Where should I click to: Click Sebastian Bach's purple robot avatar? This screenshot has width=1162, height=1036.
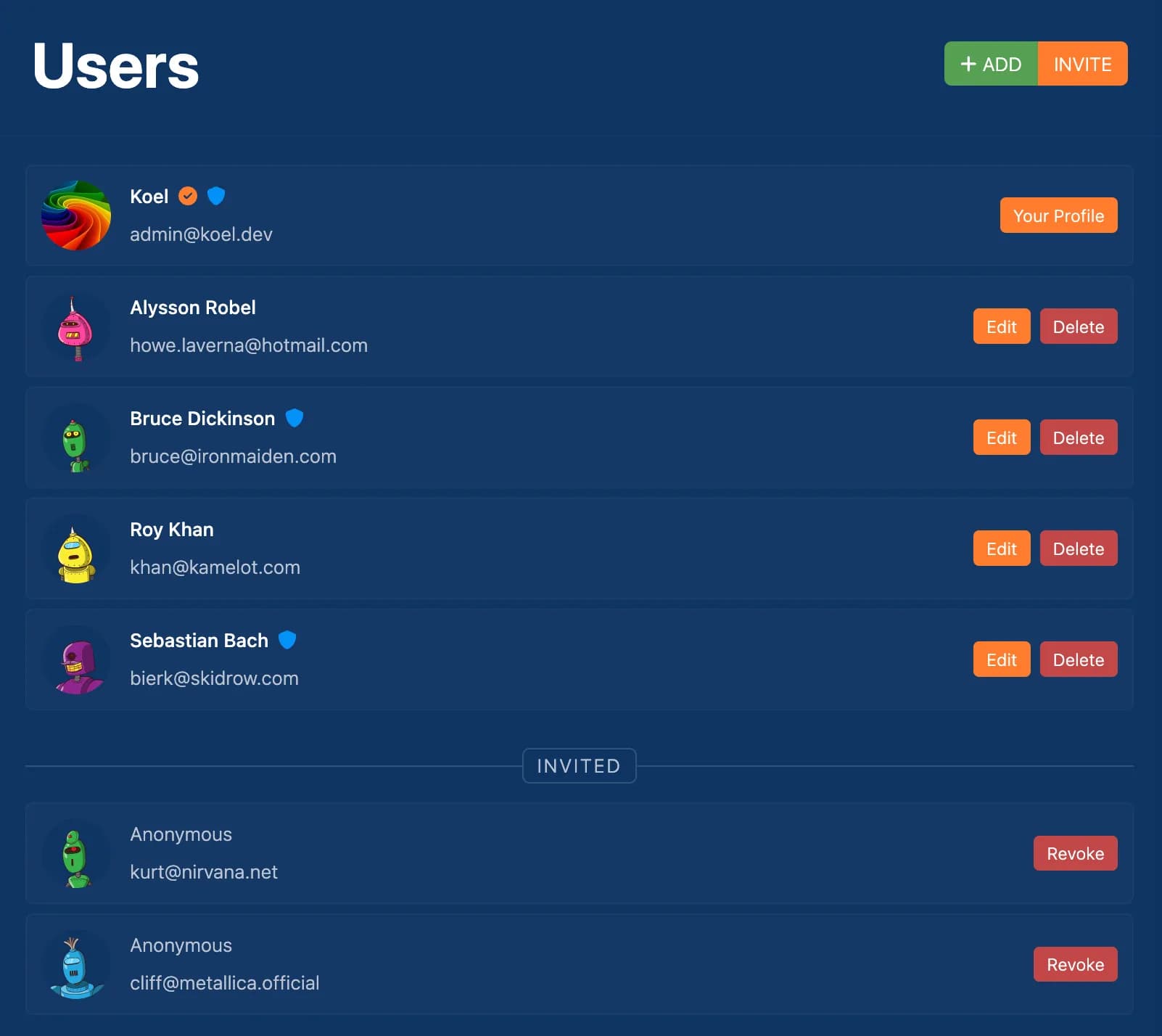pos(76,660)
